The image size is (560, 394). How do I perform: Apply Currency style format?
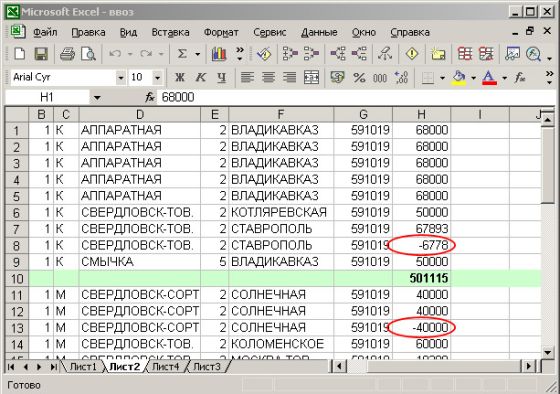pos(337,77)
